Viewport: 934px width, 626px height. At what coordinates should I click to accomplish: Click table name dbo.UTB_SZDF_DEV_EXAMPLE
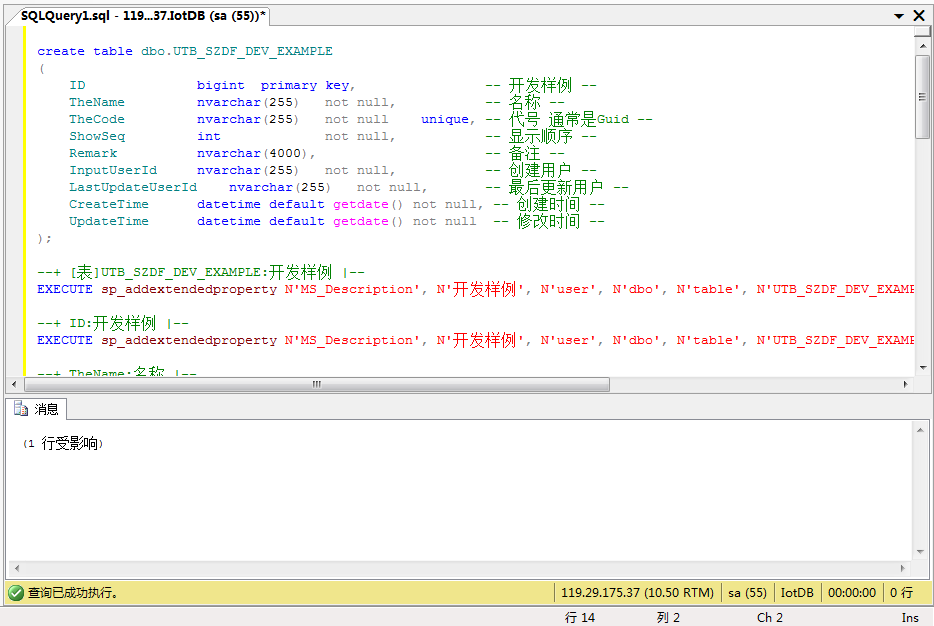[236, 51]
